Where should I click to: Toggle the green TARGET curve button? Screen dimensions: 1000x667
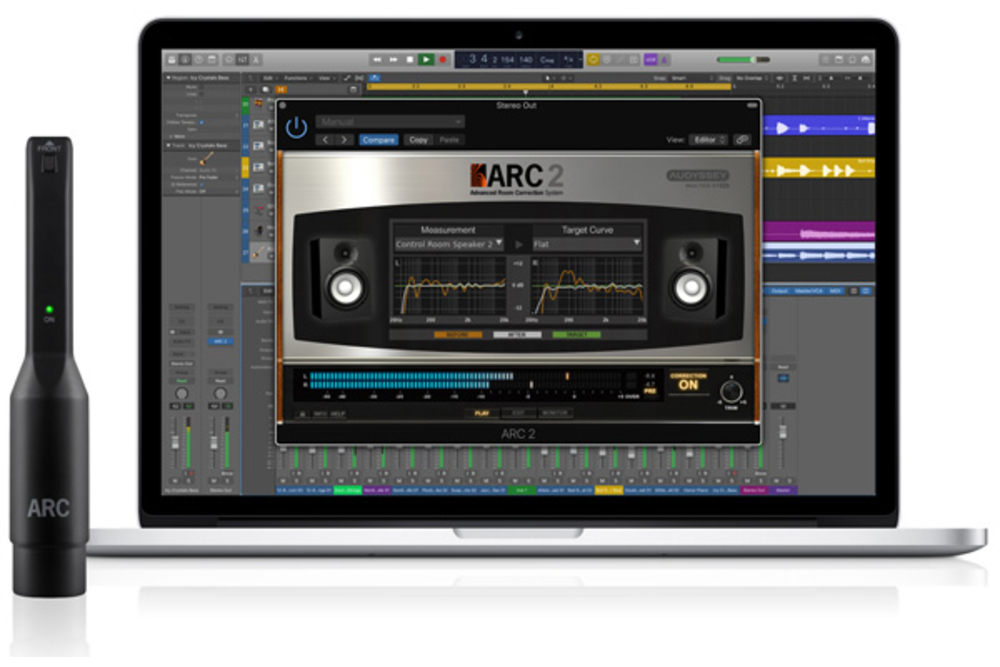[577, 335]
